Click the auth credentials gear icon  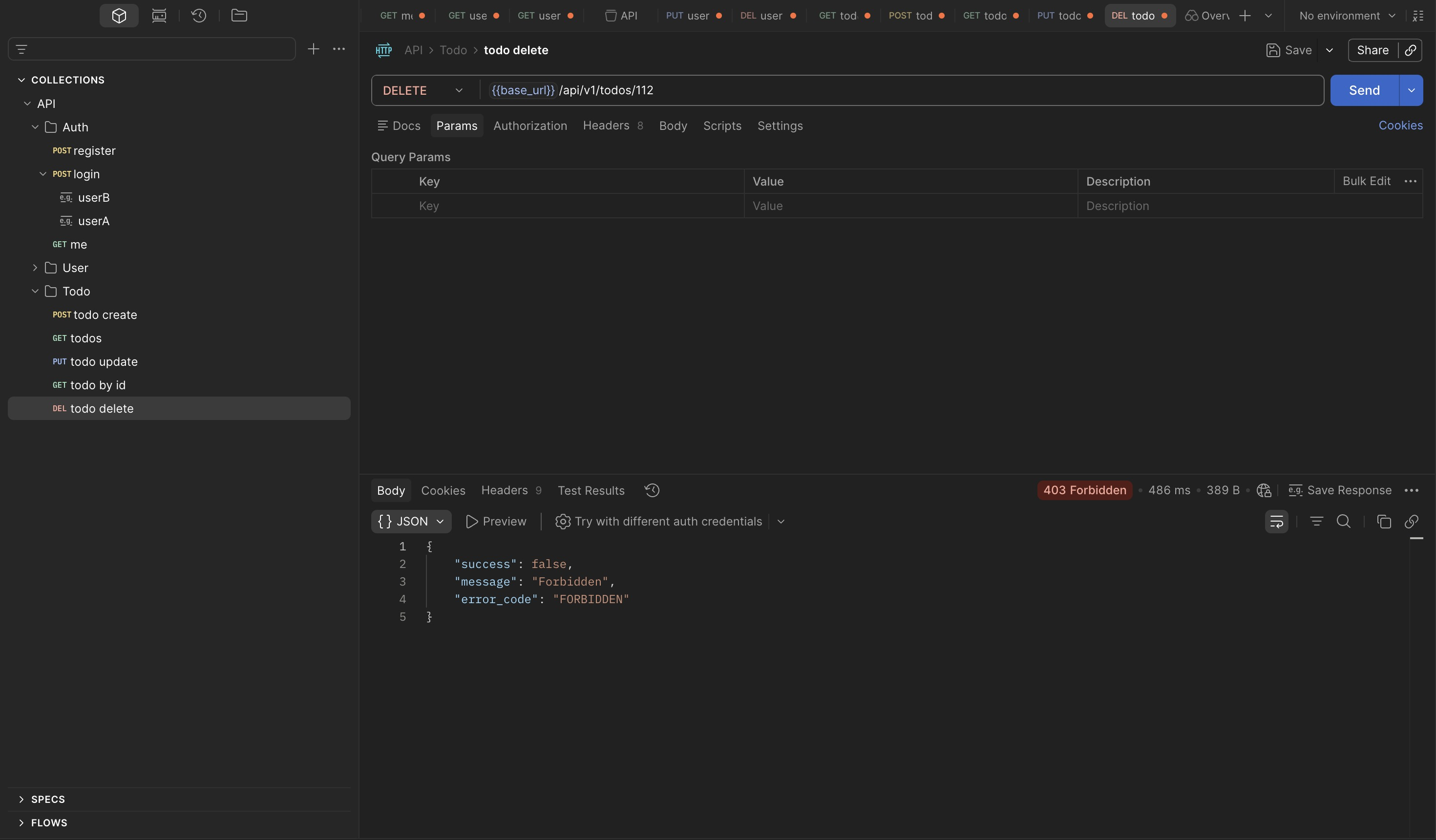point(563,522)
